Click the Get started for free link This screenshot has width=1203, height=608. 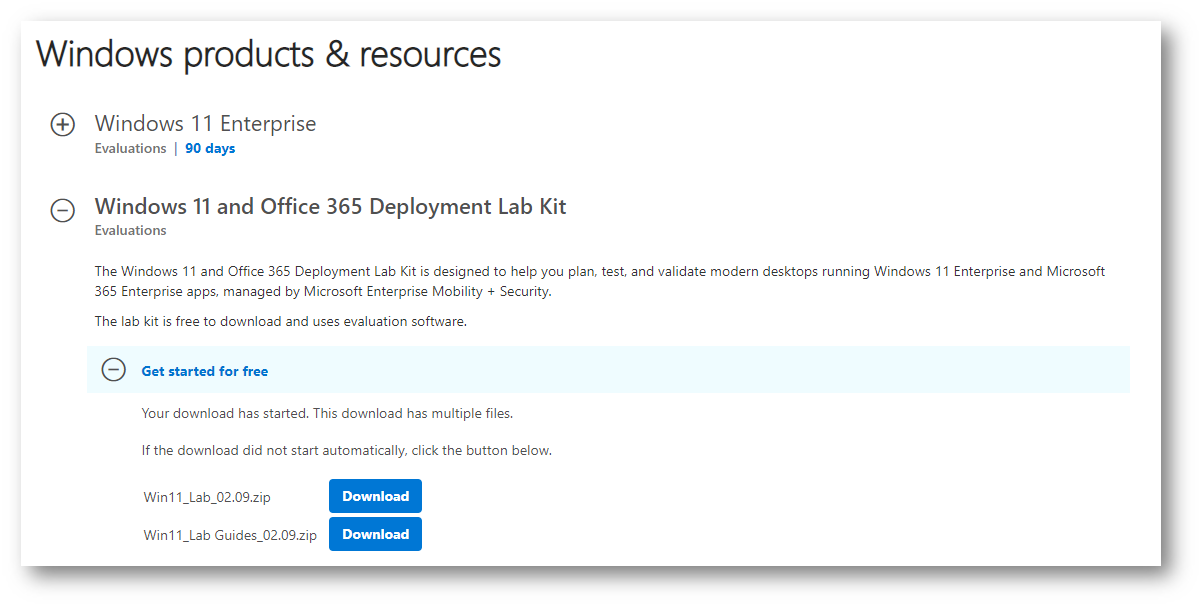[205, 371]
